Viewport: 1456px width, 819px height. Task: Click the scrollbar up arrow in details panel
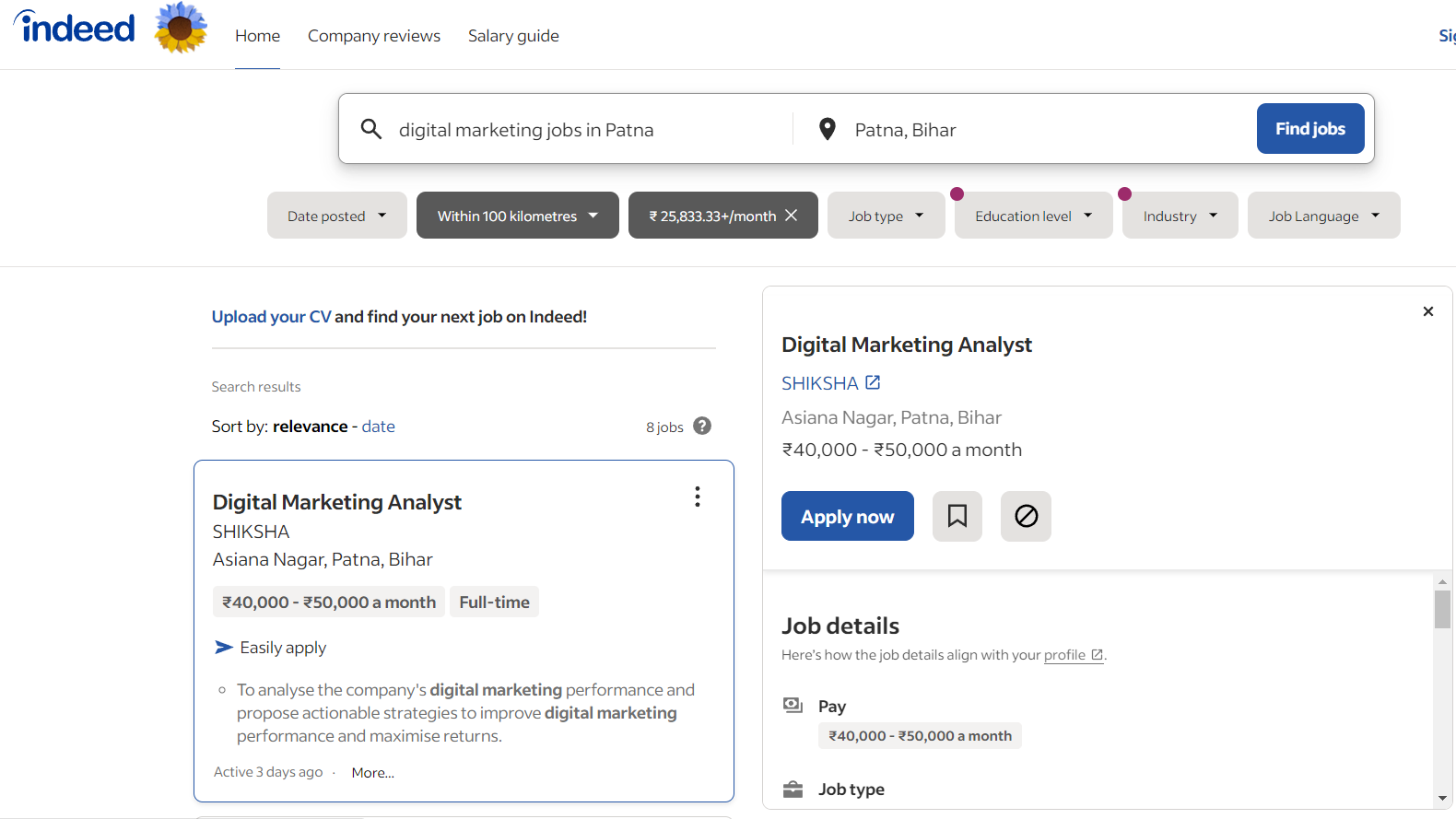1442,582
